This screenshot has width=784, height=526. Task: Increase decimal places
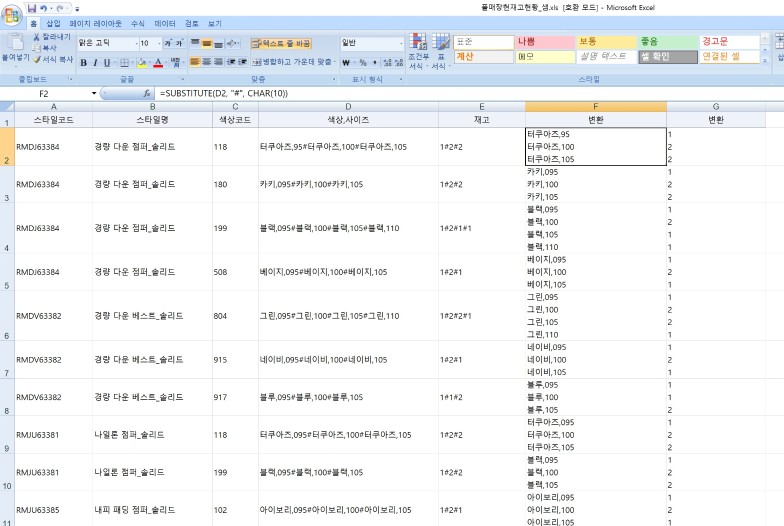coord(388,62)
